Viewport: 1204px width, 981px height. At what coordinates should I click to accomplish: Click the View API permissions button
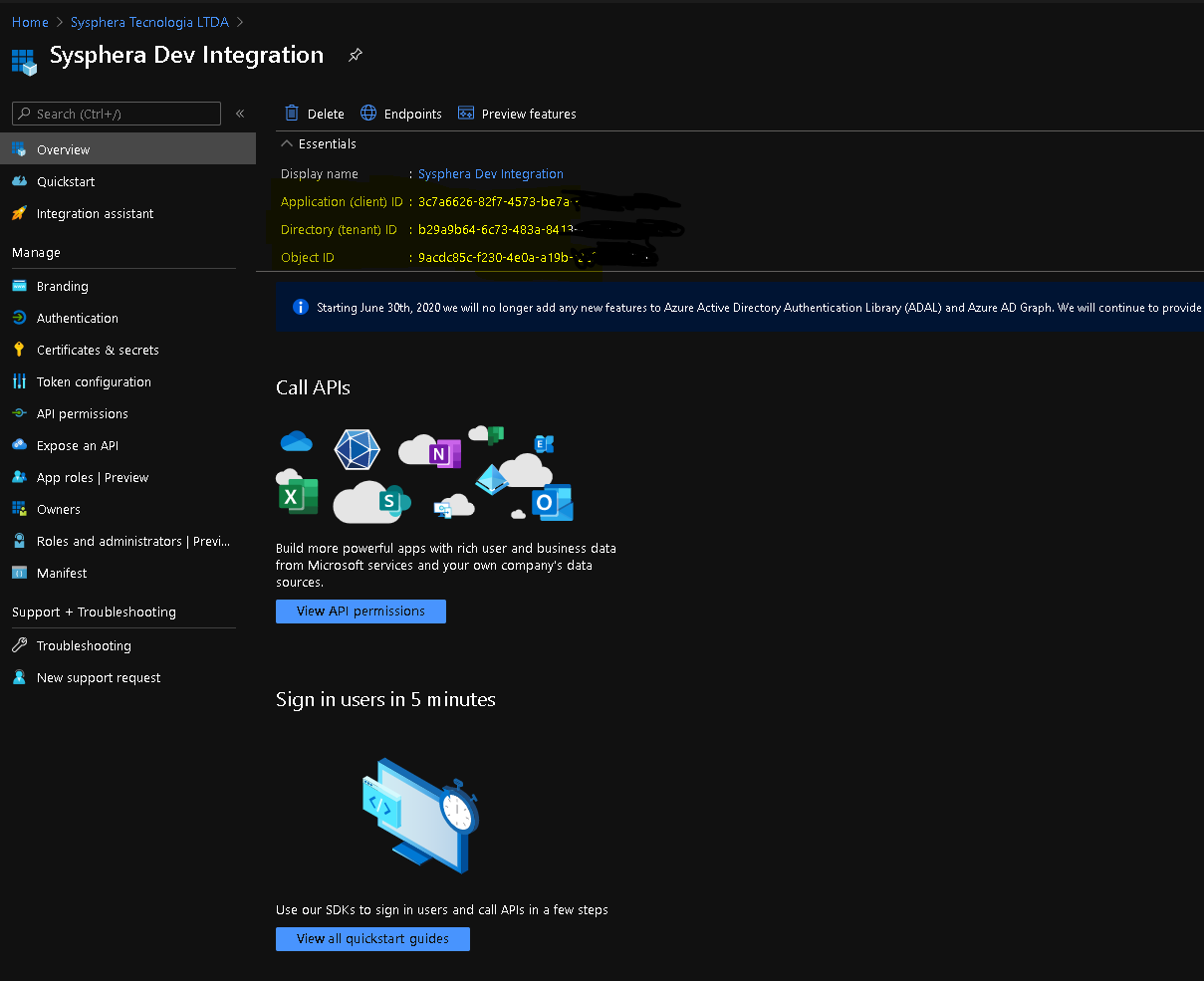pos(361,612)
